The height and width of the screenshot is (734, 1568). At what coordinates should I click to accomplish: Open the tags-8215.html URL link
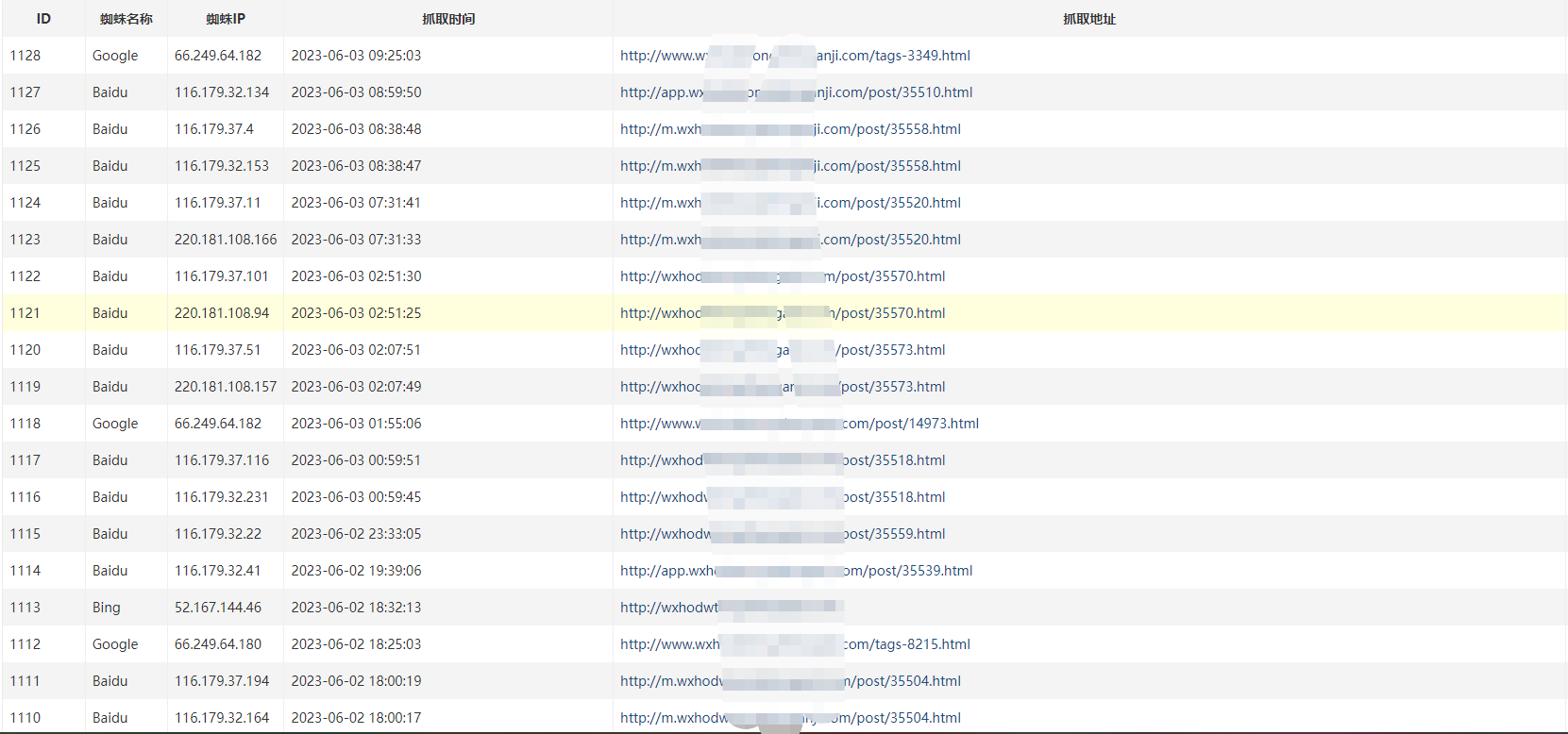click(794, 644)
